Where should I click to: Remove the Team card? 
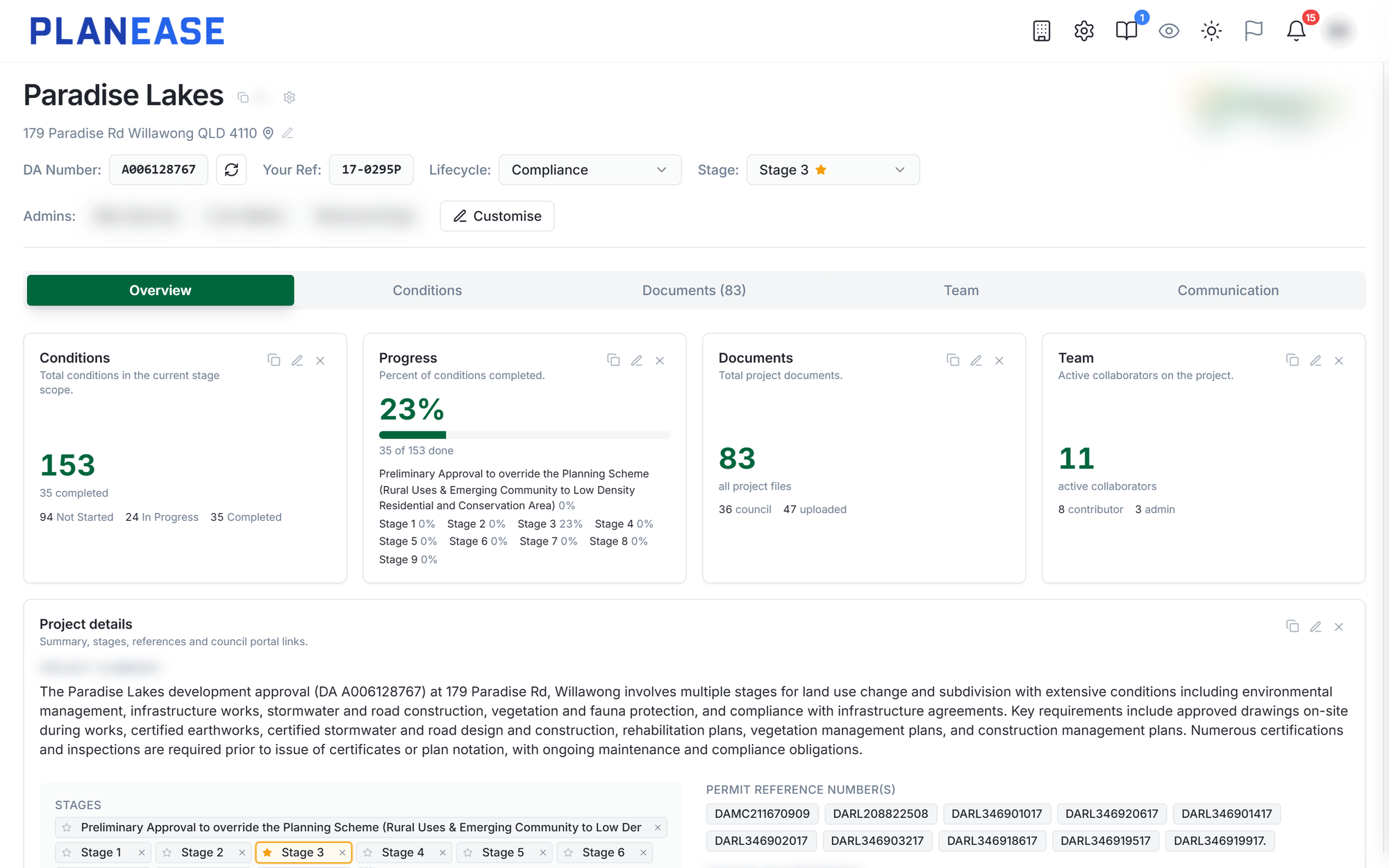click(1339, 360)
